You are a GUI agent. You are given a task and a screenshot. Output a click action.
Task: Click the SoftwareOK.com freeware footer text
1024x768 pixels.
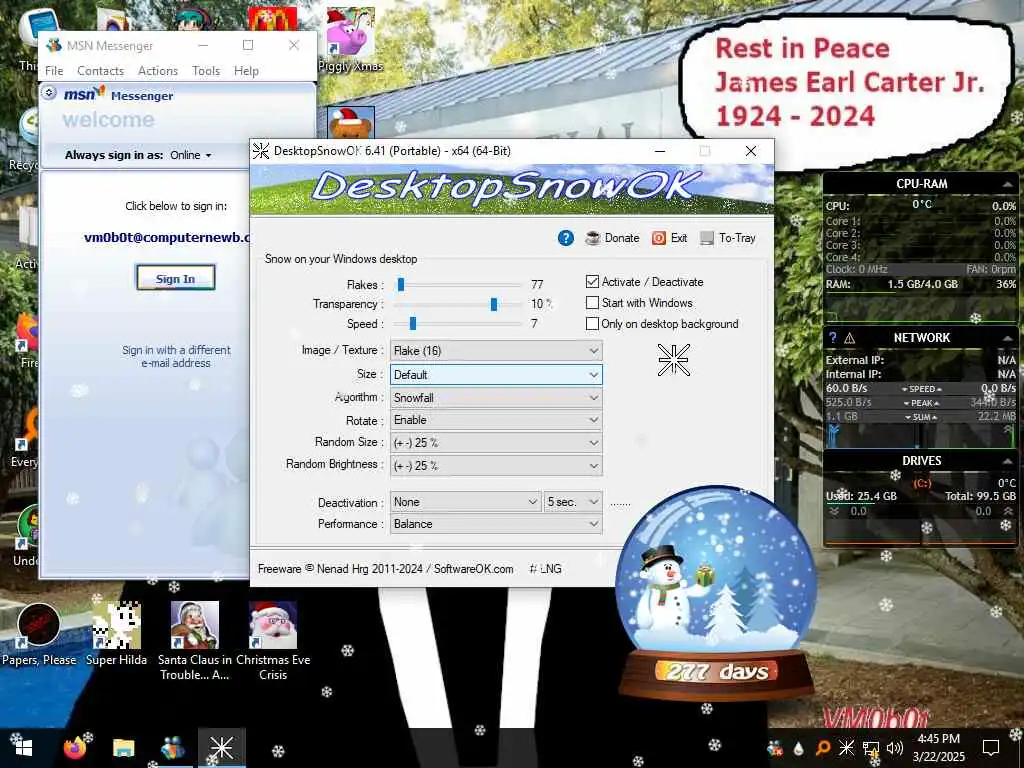[x=385, y=569]
